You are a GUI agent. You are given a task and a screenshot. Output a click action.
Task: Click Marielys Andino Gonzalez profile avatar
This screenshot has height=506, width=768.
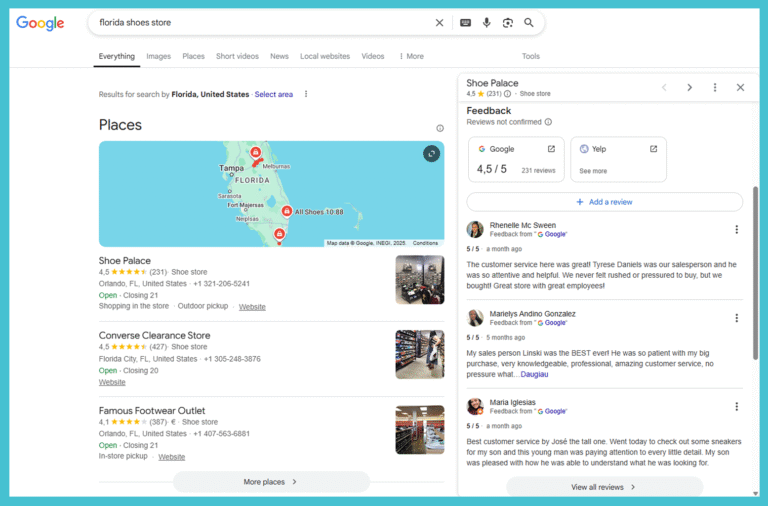point(475,318)
